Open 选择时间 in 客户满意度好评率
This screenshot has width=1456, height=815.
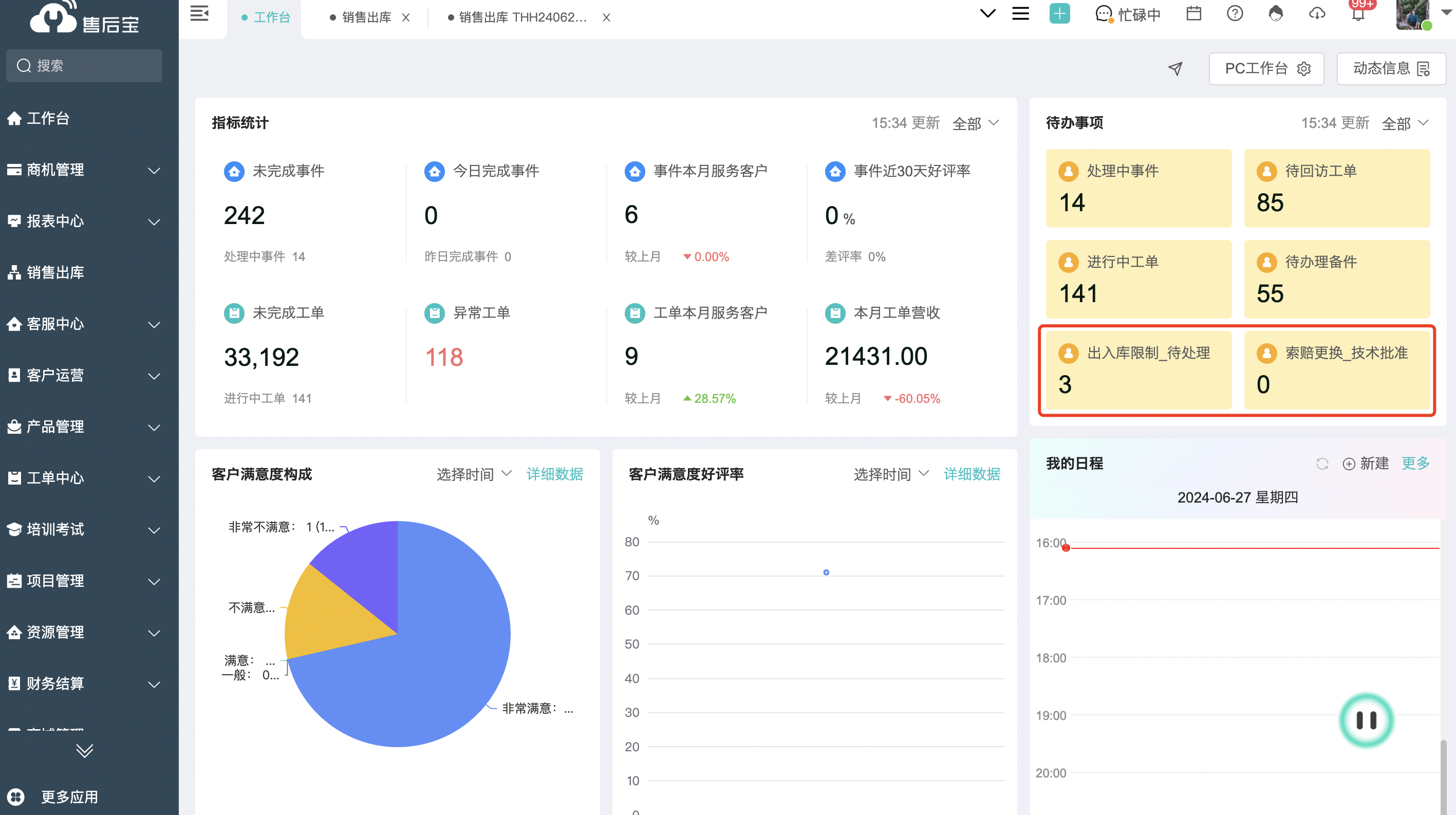pyautogui.click(x=891, y=474)
